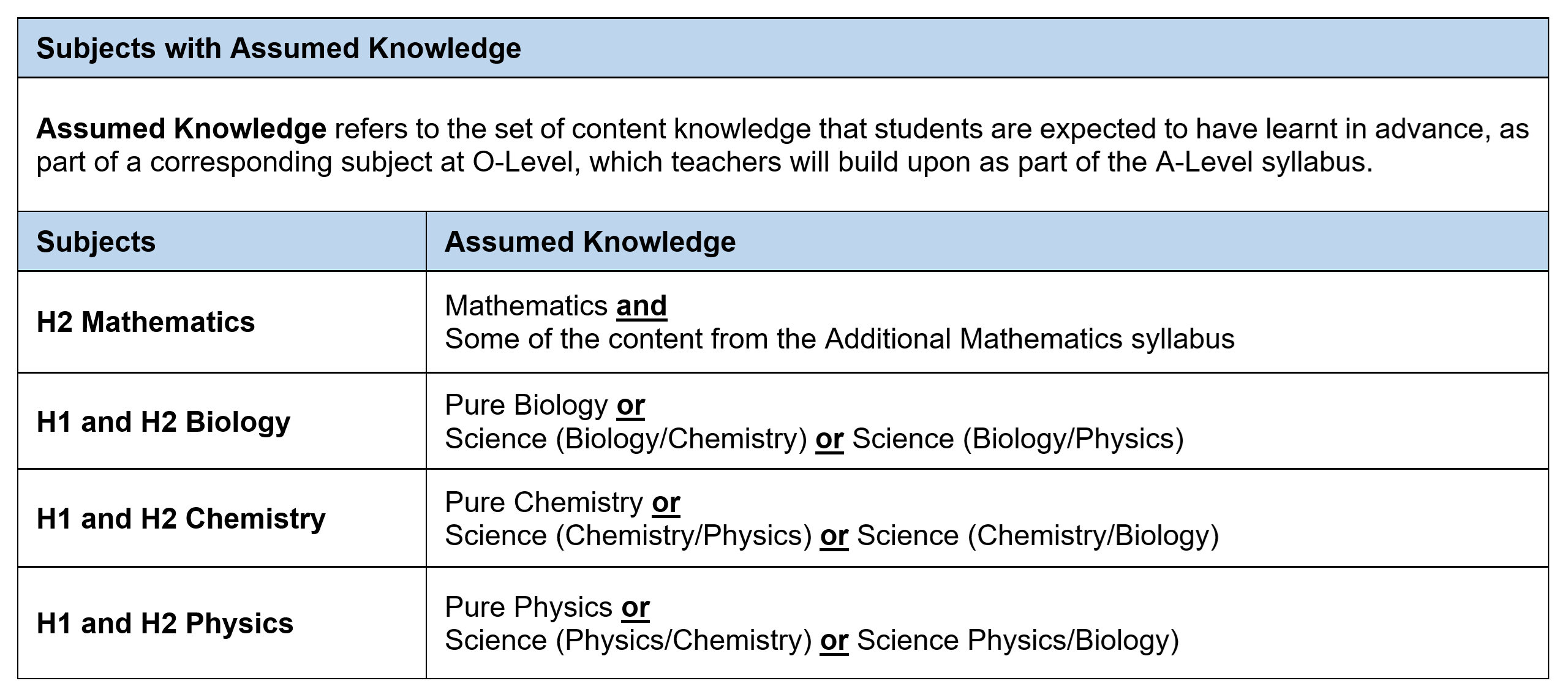Viewport: 1568px width, 697px height.
Task: Click "Science (Physics/Chemistry)" in the Physics row
Action: 628,641
